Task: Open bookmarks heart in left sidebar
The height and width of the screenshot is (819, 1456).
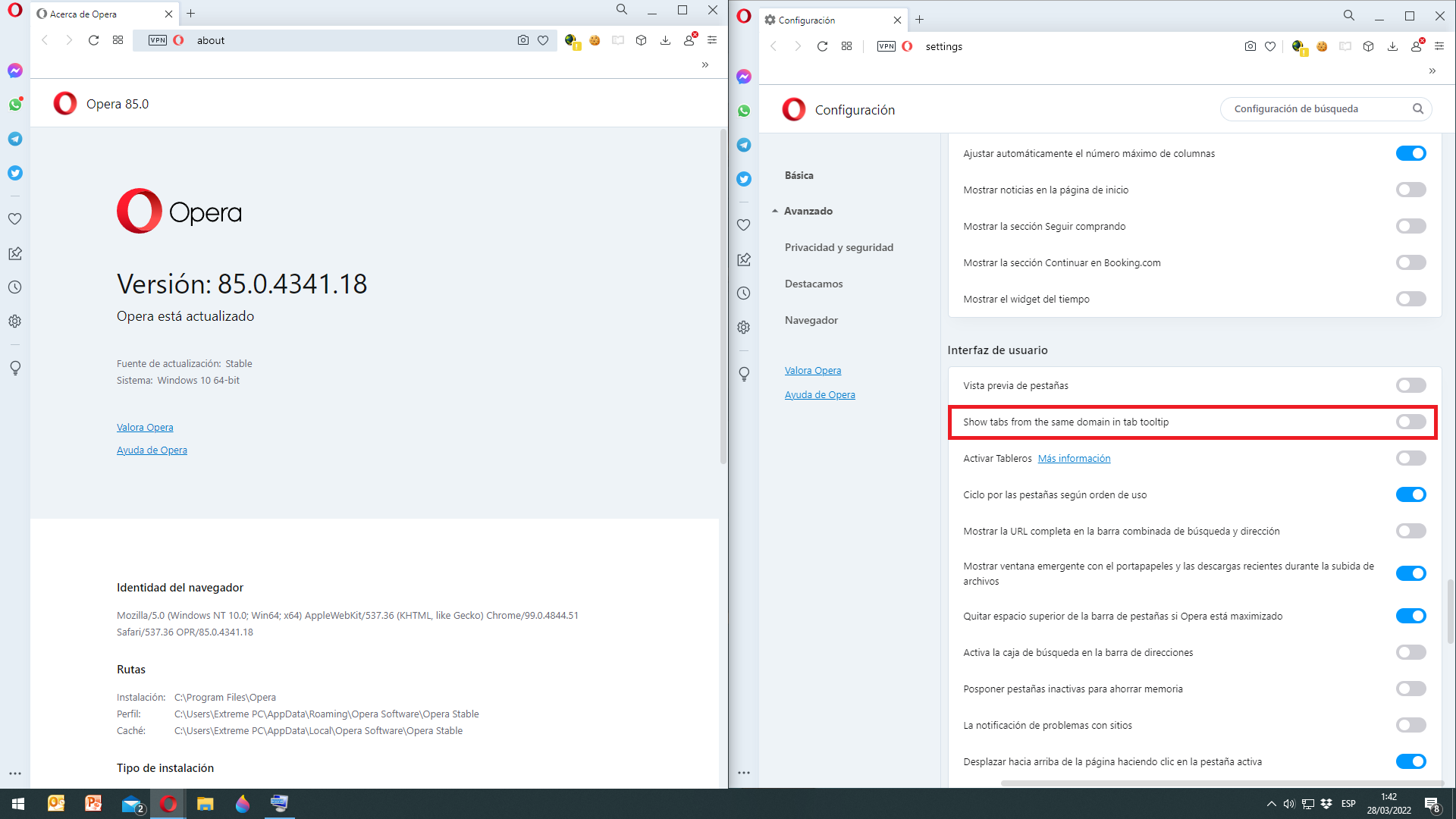Action: coord(15,219)
